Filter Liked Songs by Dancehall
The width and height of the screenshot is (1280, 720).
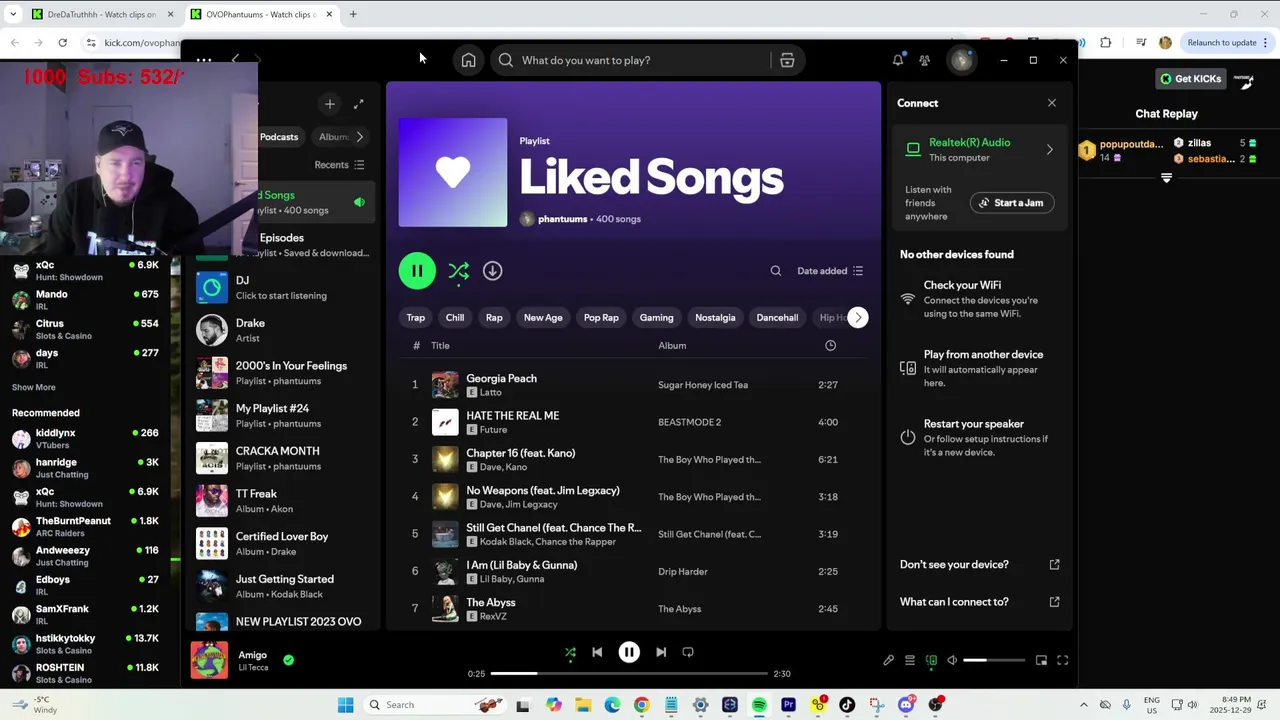pos(777,318)
